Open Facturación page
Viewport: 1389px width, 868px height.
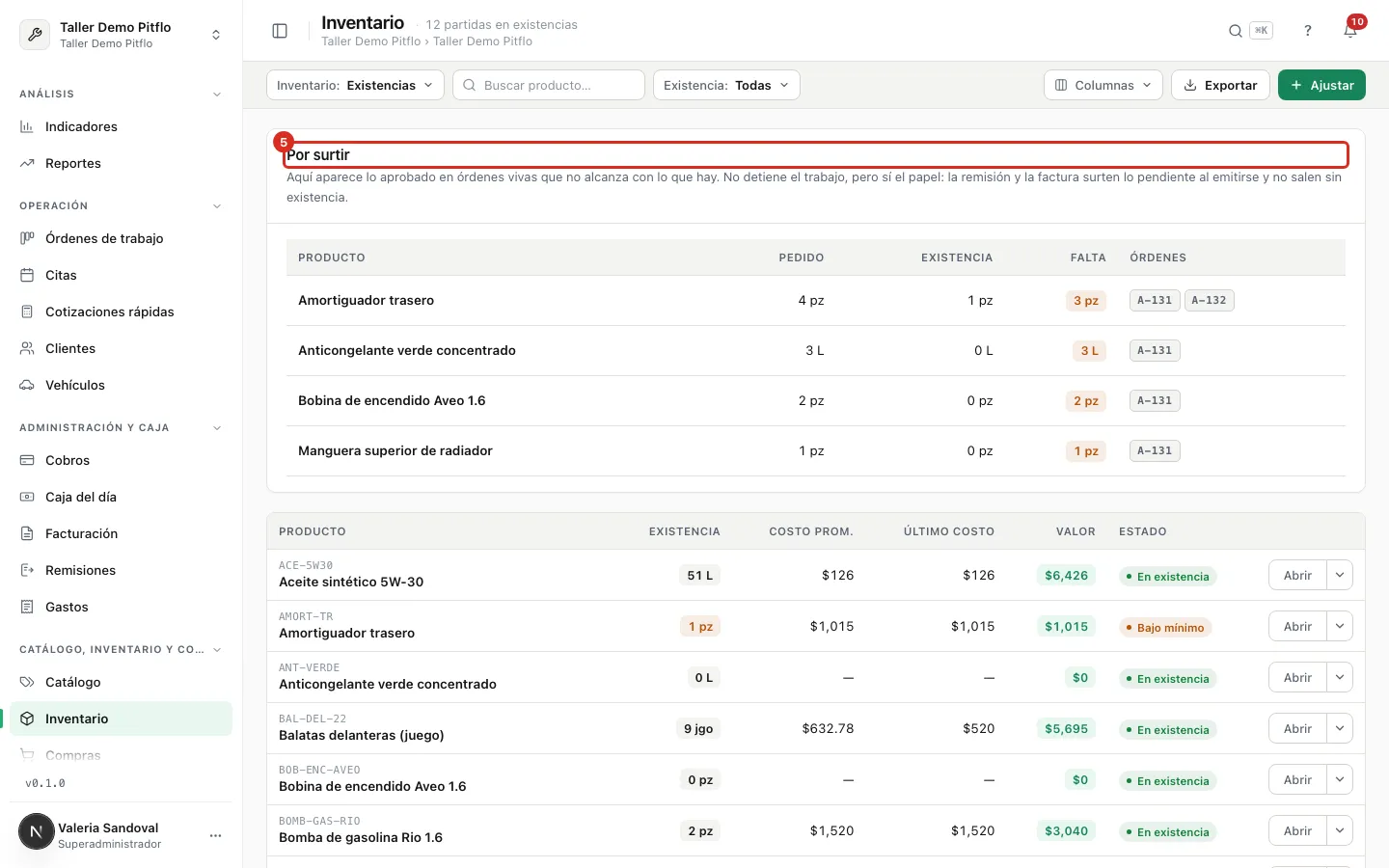pyautogui.click(x=121, y=533)
